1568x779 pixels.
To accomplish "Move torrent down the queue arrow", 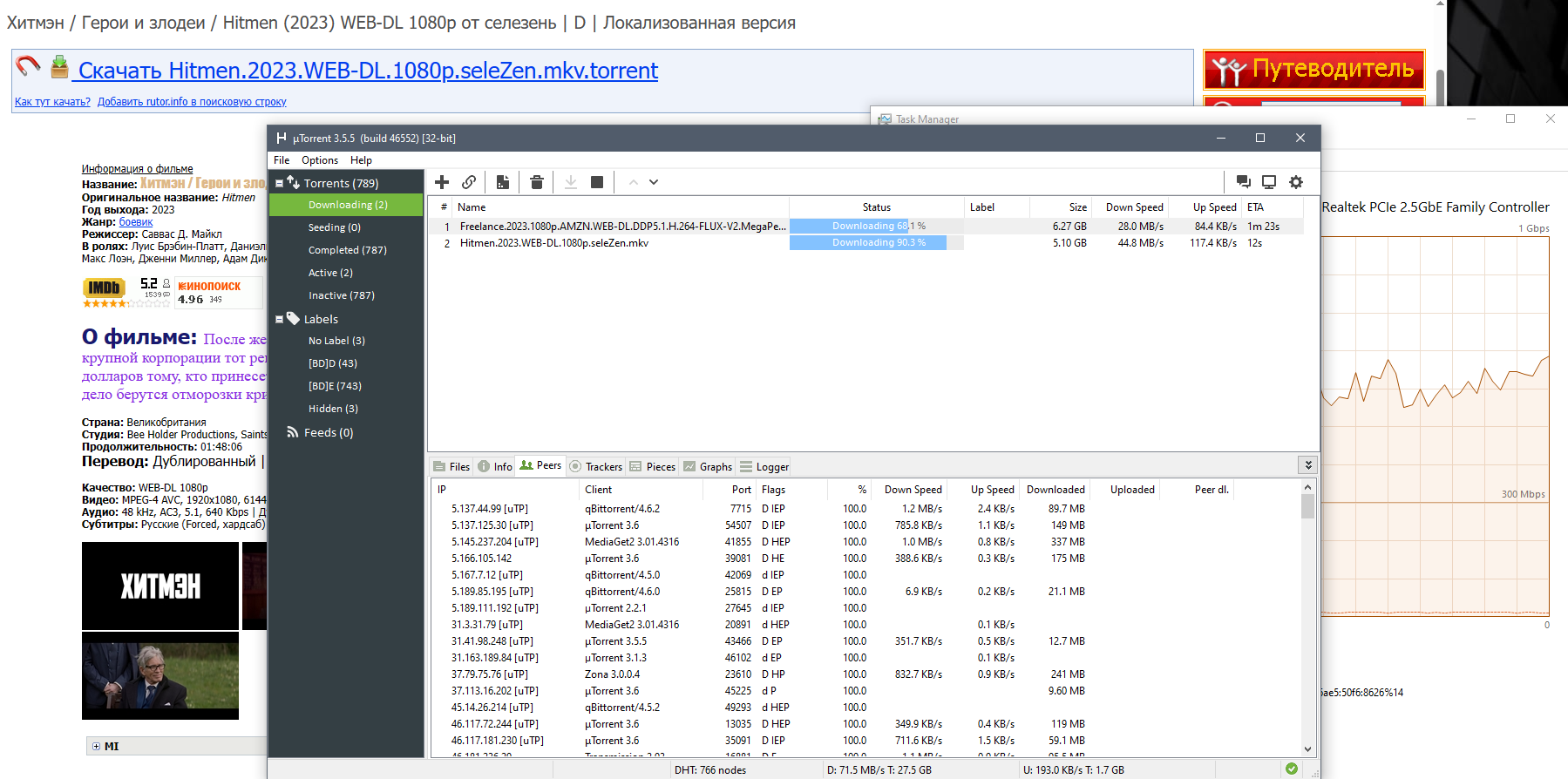I will point(654,182).
